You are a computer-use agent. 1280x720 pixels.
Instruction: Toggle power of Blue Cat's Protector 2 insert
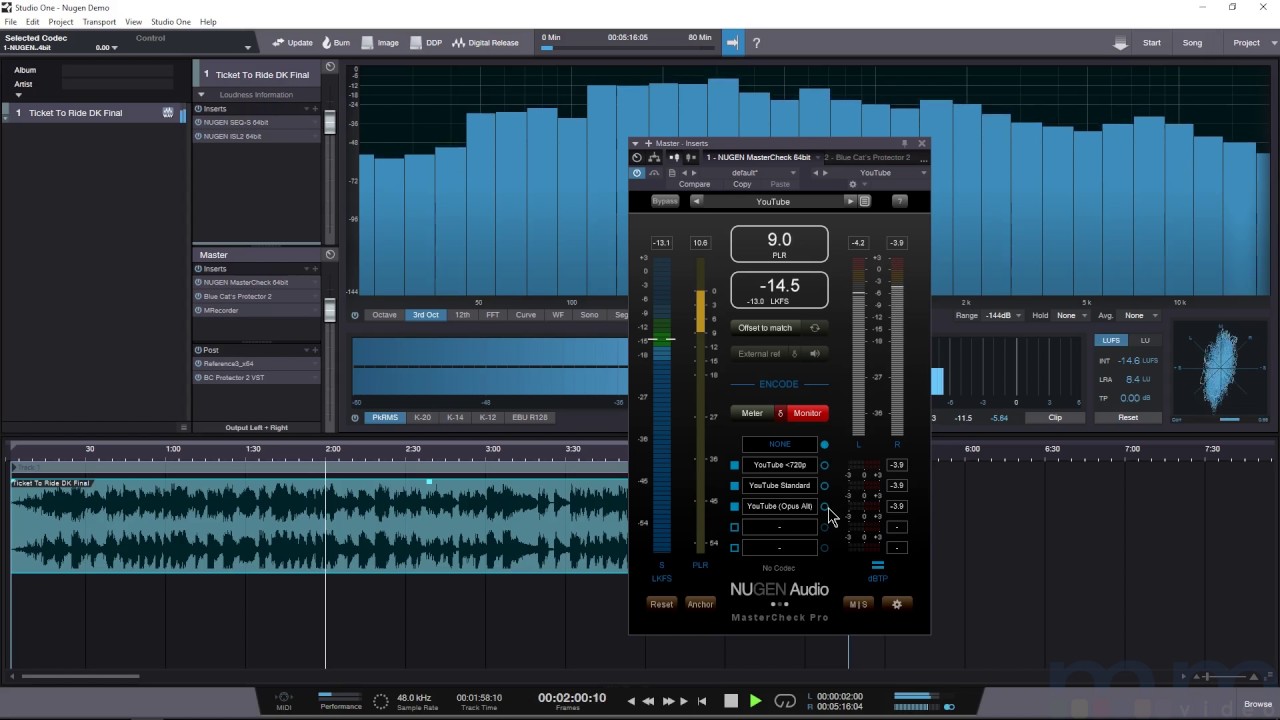click(x=198, y=297)
